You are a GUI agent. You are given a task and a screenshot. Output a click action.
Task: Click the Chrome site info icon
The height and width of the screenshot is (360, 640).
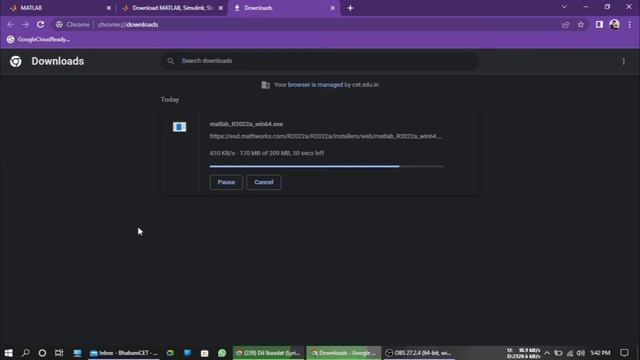tap(60, 24)
